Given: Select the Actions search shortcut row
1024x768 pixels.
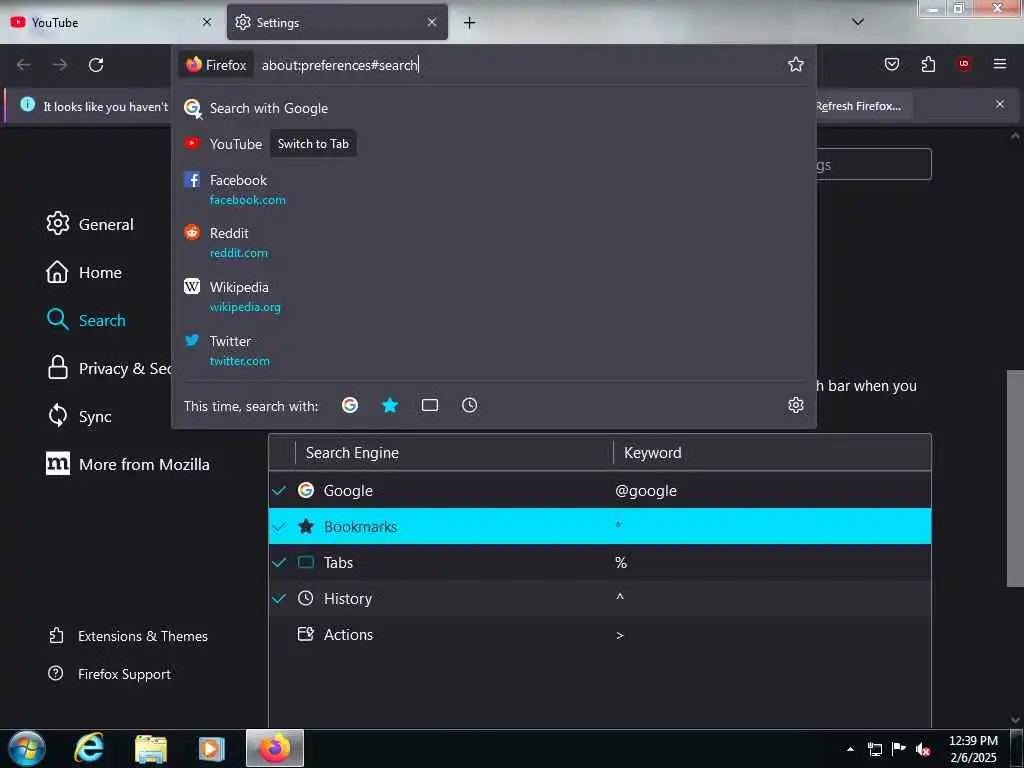Looking at the screenshot, I should (600, 634).
